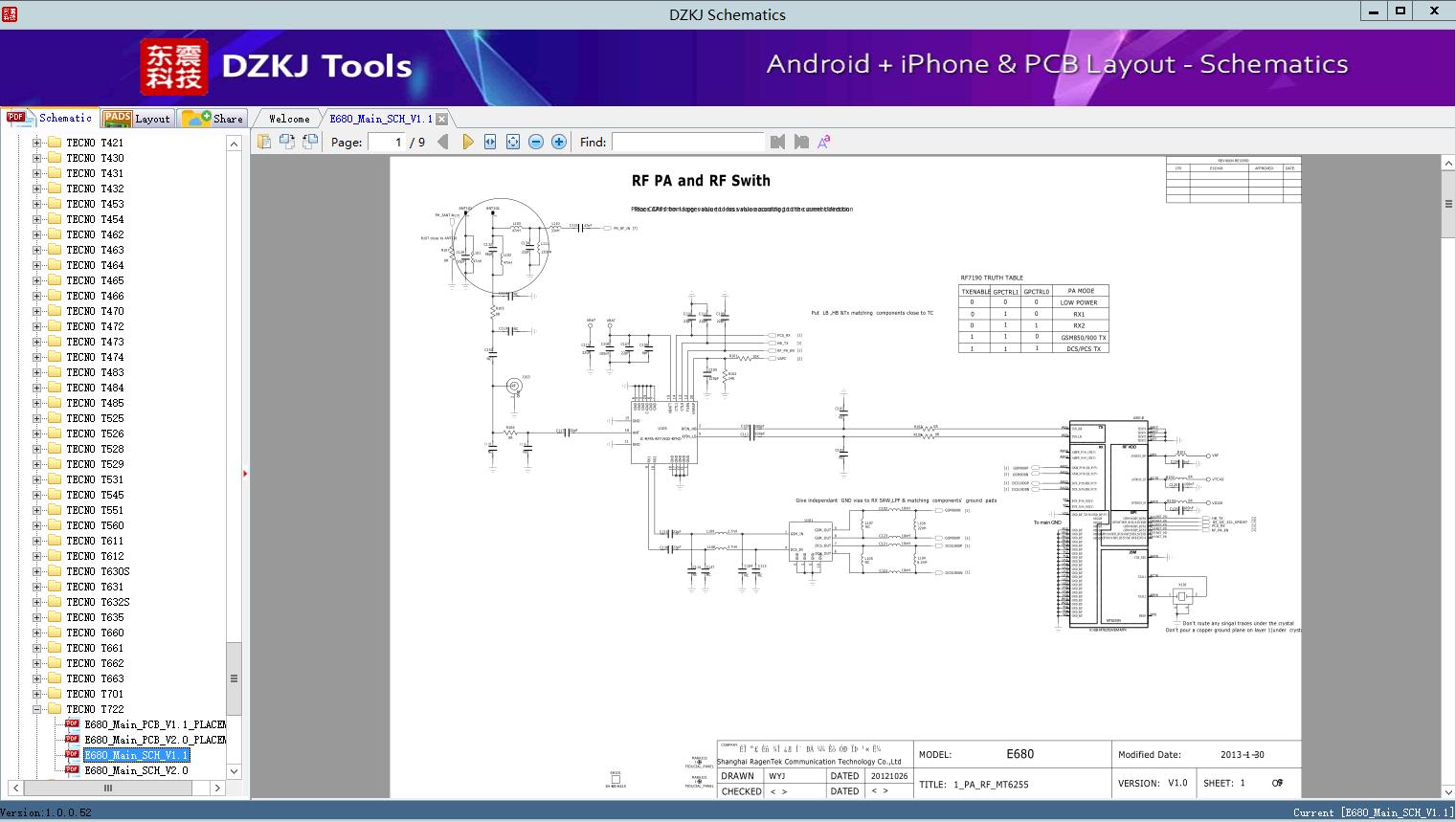1456x822 pixels.
Task: Collapse the TECNO T722 folder
Action: 37,709
